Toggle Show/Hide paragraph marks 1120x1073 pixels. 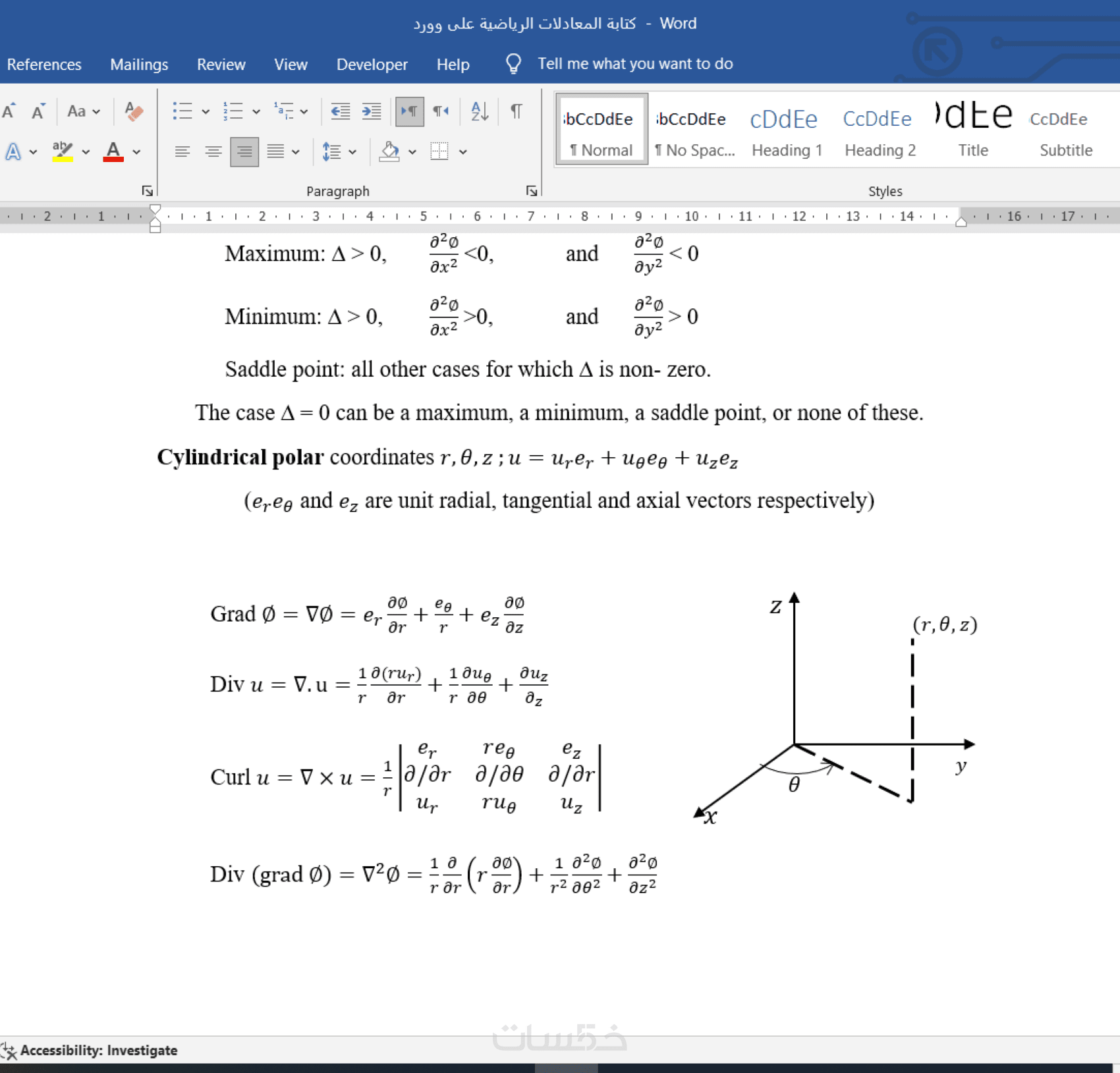click(x=517, y=111)
